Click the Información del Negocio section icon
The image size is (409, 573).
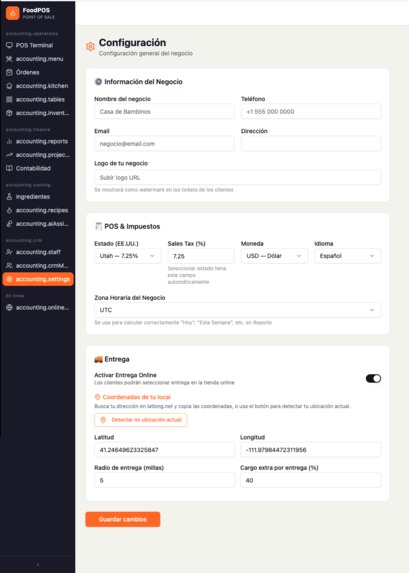coord(98,81)
